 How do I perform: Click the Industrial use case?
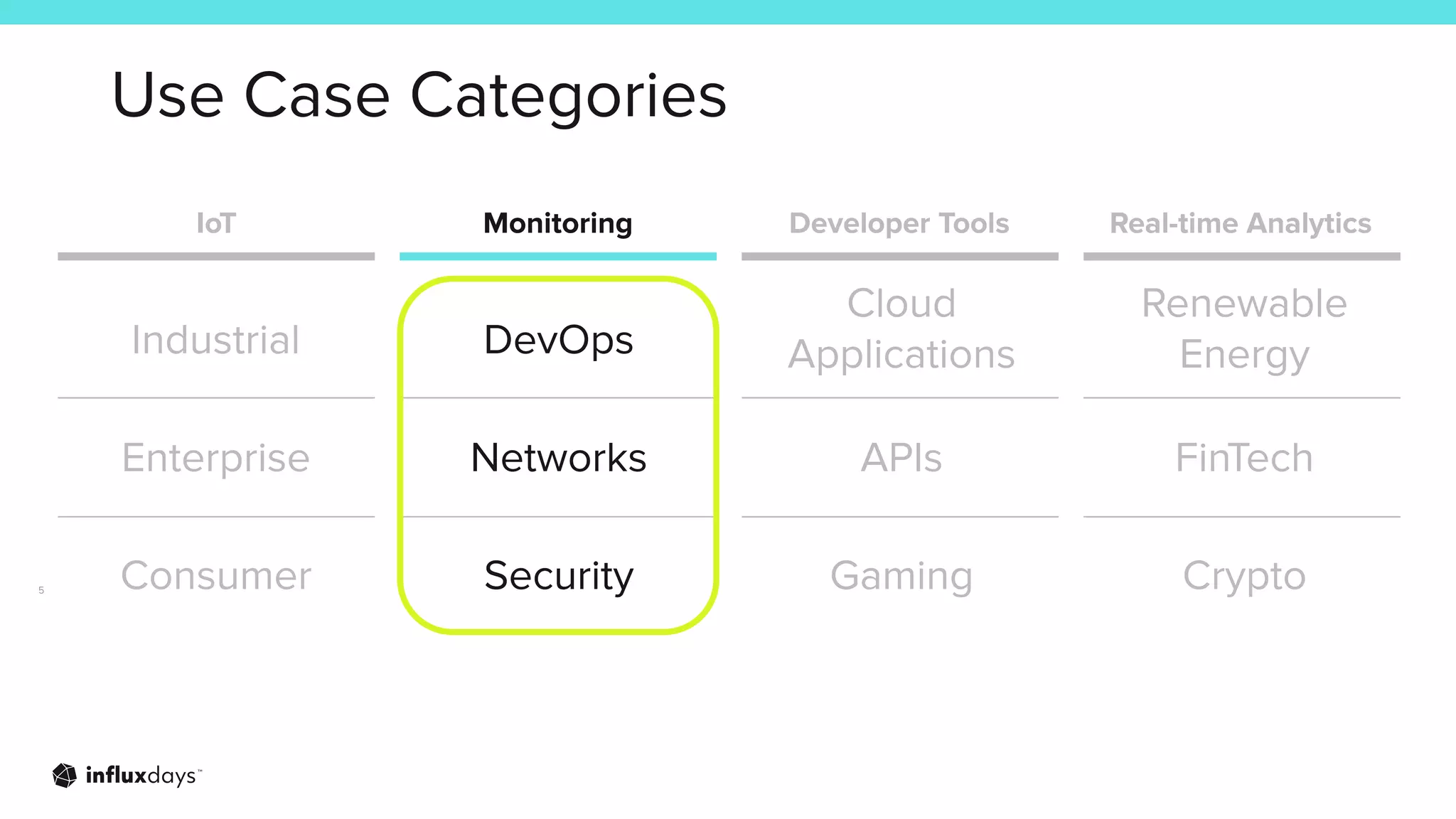pyautogui.click(x=216, y=340)
